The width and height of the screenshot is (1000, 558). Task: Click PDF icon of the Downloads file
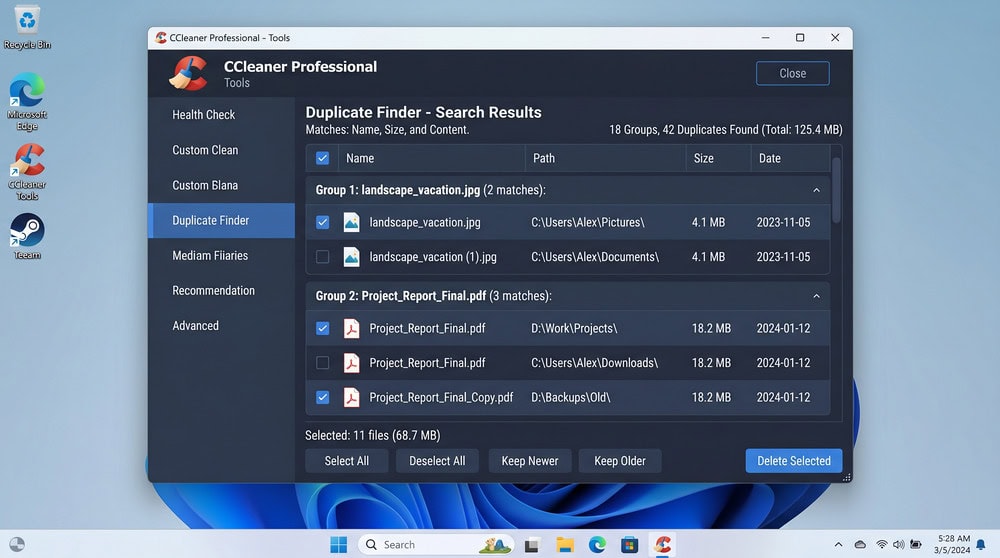351,362
